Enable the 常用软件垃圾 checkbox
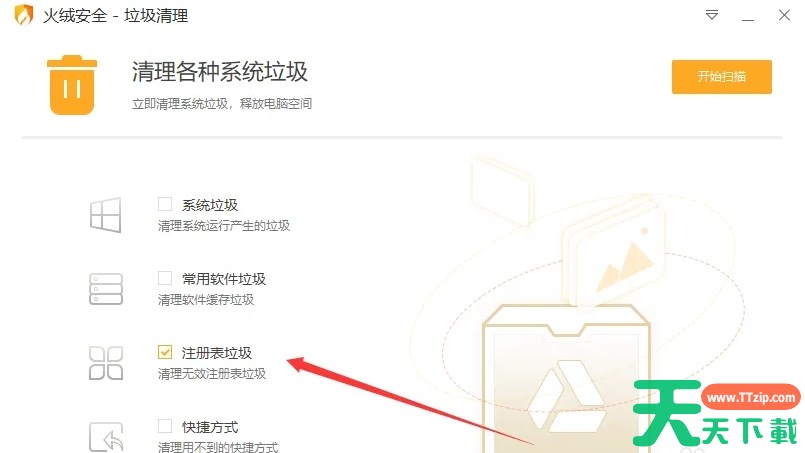Screen dimensions: 805x453 point(165,278)
